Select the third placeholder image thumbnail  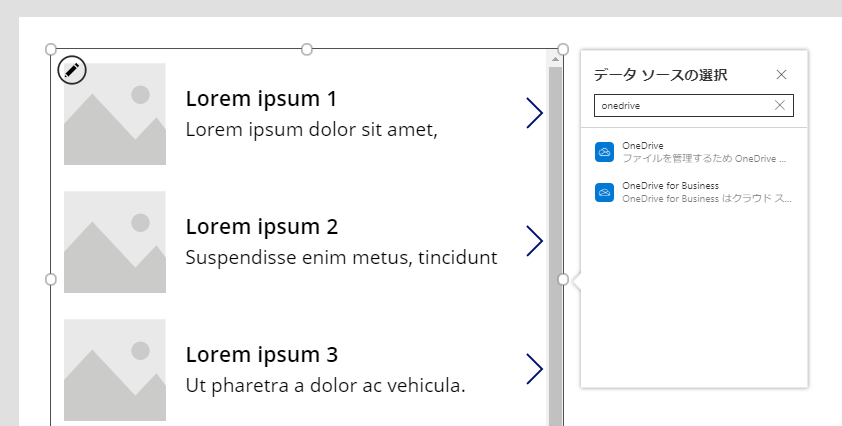(115, 370)
